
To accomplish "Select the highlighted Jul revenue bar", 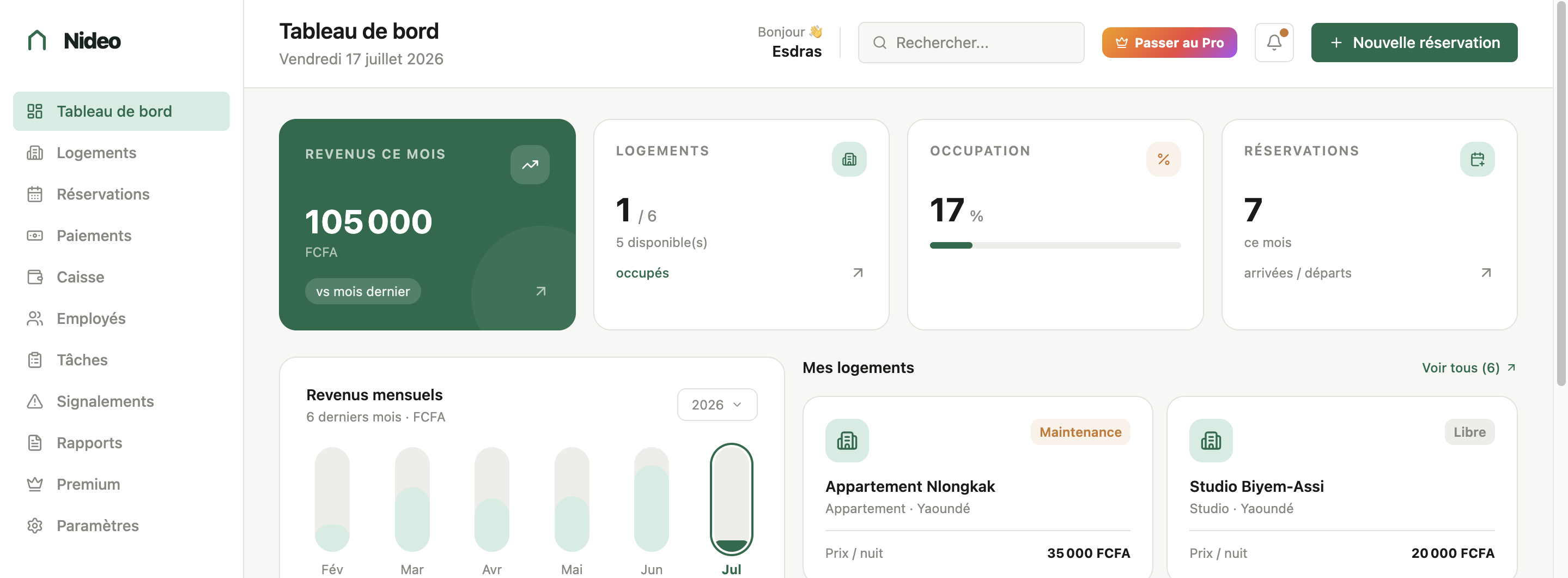I will coord(732,499).
